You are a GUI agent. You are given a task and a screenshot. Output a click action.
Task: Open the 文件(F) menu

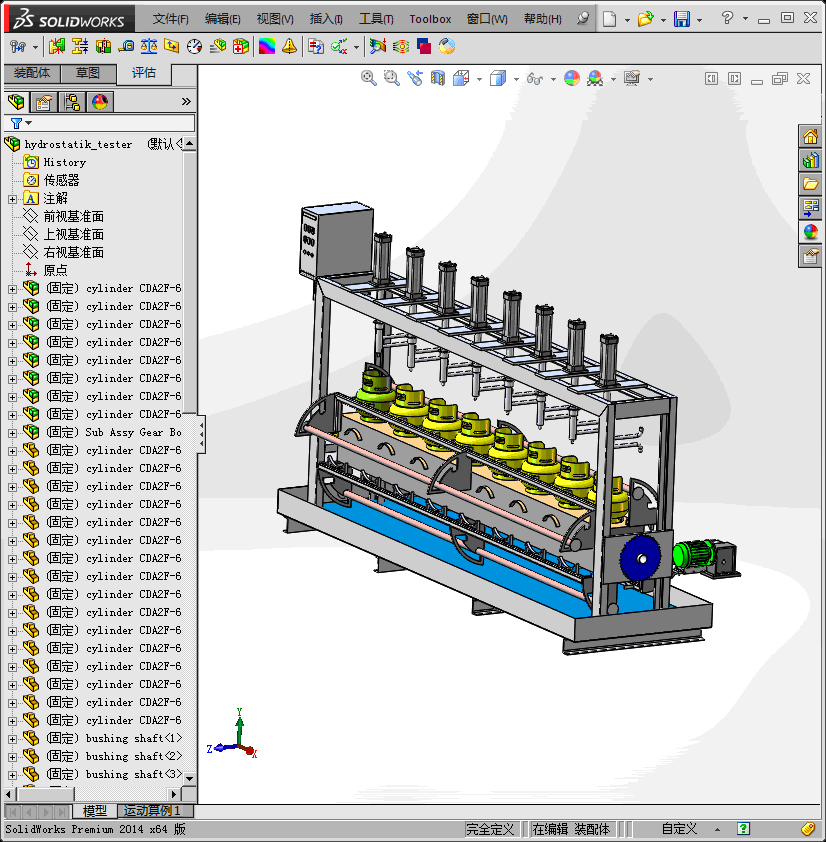[170, 19]
